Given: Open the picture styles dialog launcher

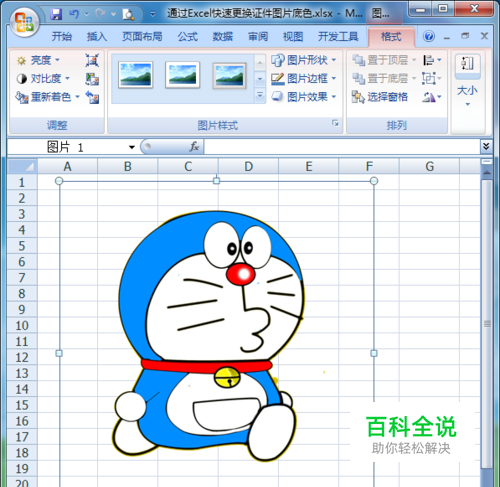Looking at the screenshot, I should [x=335, y=123].
